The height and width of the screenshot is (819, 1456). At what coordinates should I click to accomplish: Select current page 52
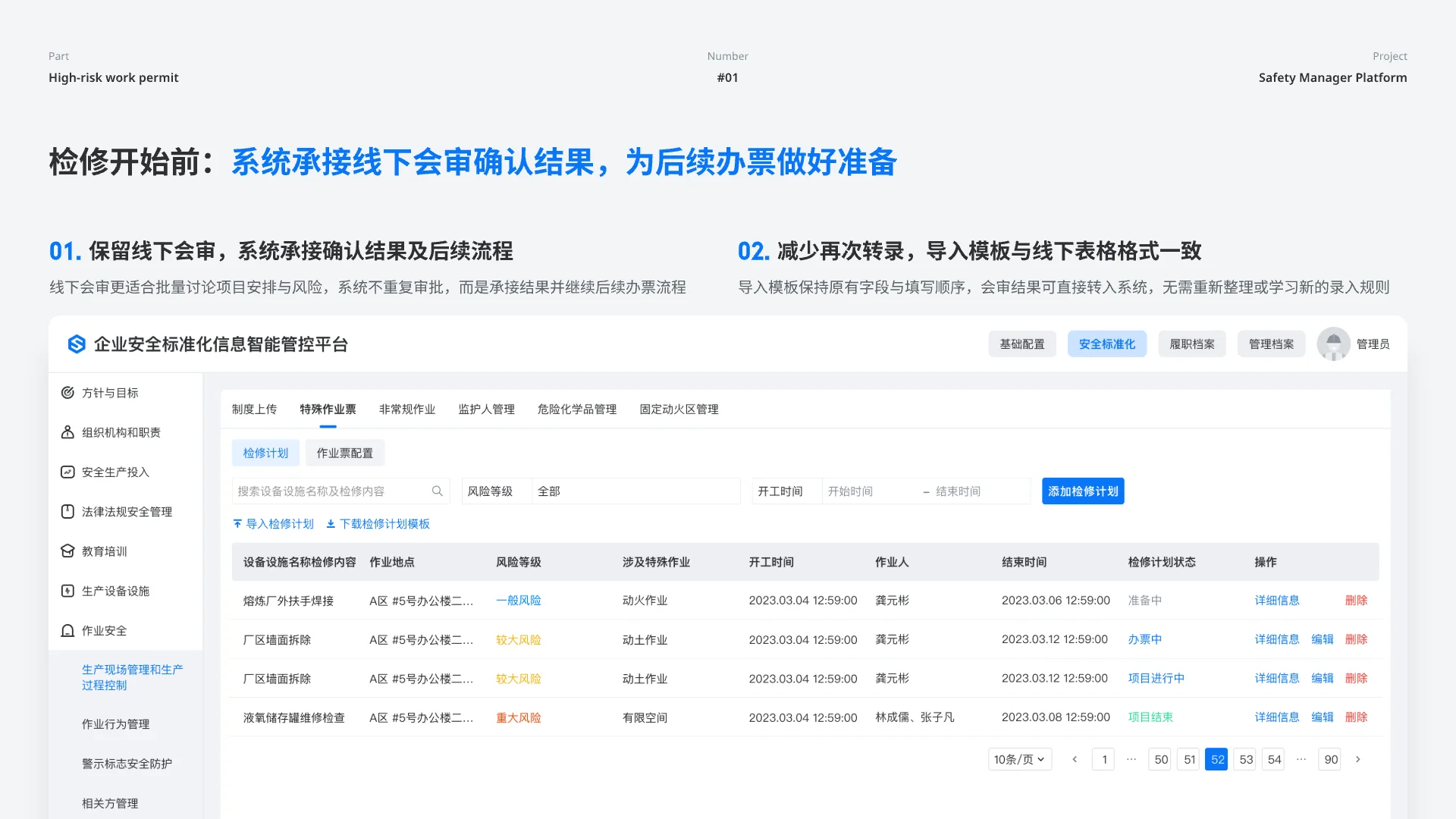pos(1217,759)
